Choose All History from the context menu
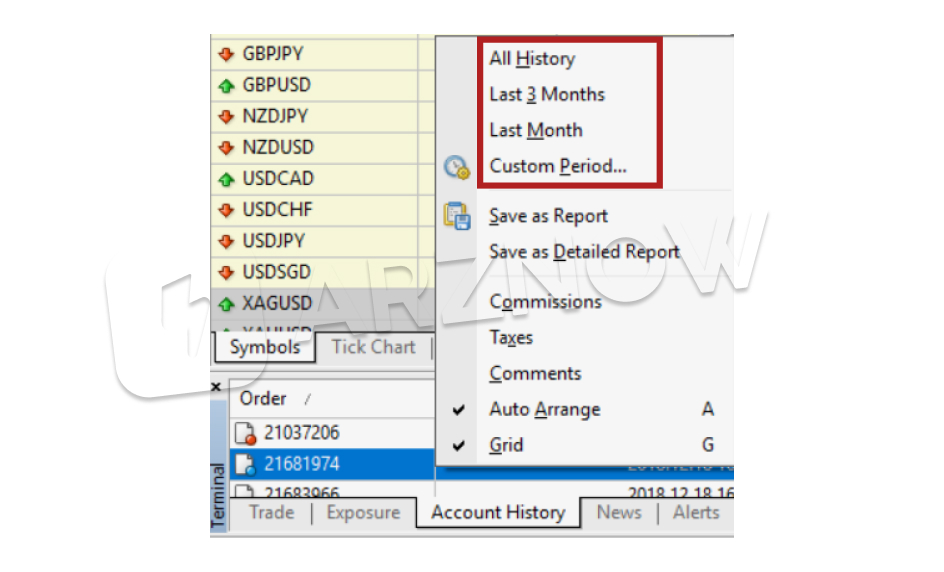 click(532, 59)
